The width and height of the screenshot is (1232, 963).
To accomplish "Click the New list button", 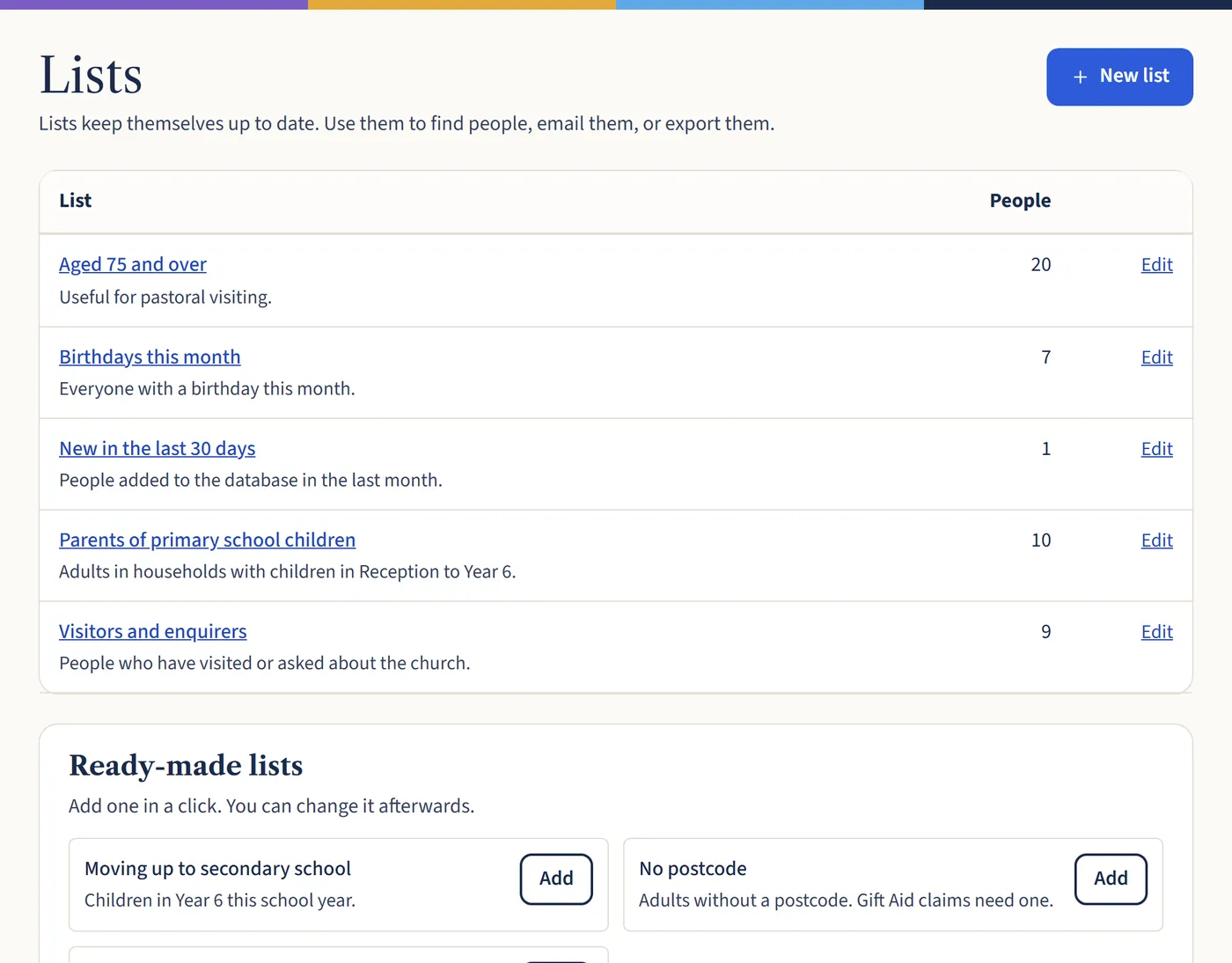I will [1119, 77].
